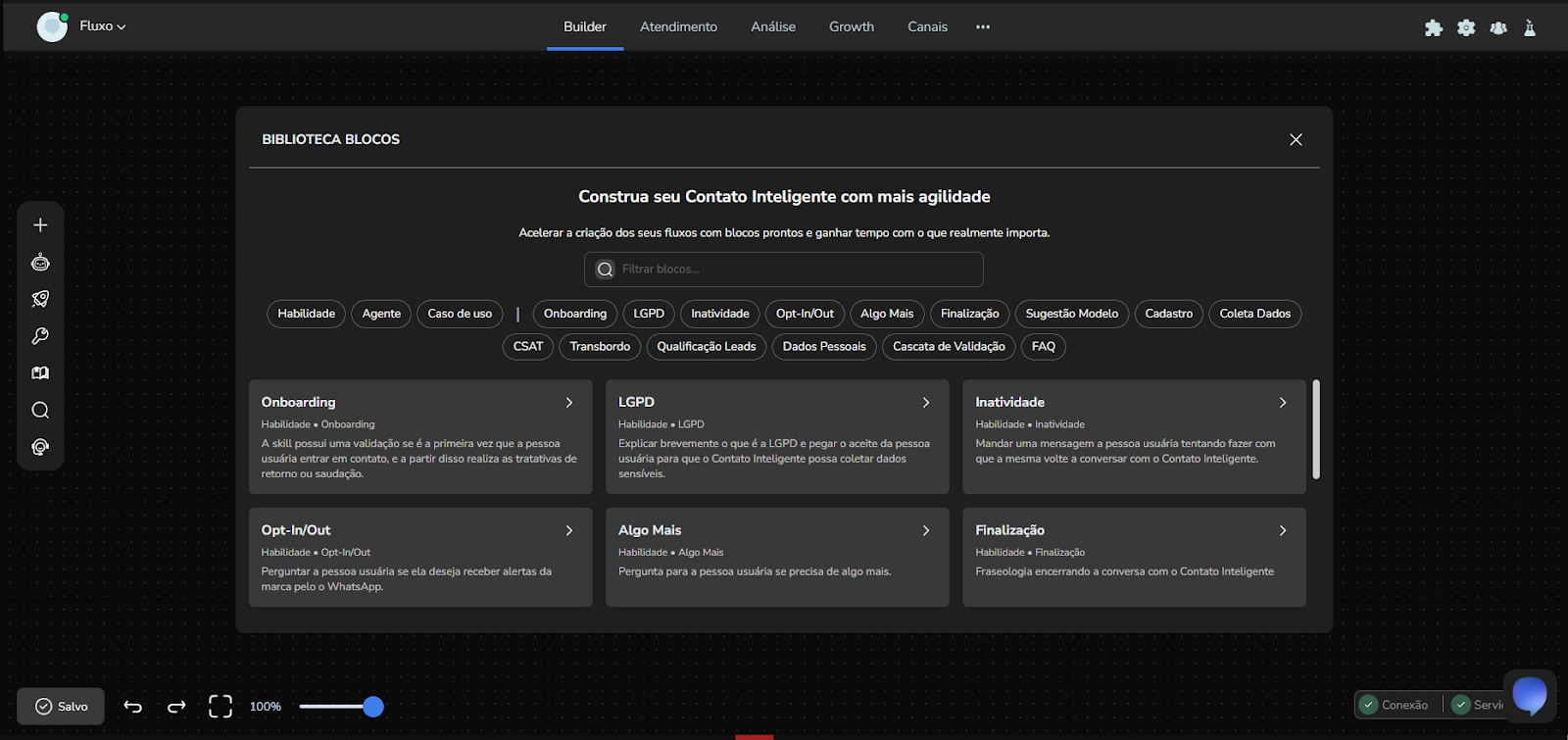Click the fit-to-screen frame icon
Viewport: 1568px width, 740px height.
click(220, 707)
